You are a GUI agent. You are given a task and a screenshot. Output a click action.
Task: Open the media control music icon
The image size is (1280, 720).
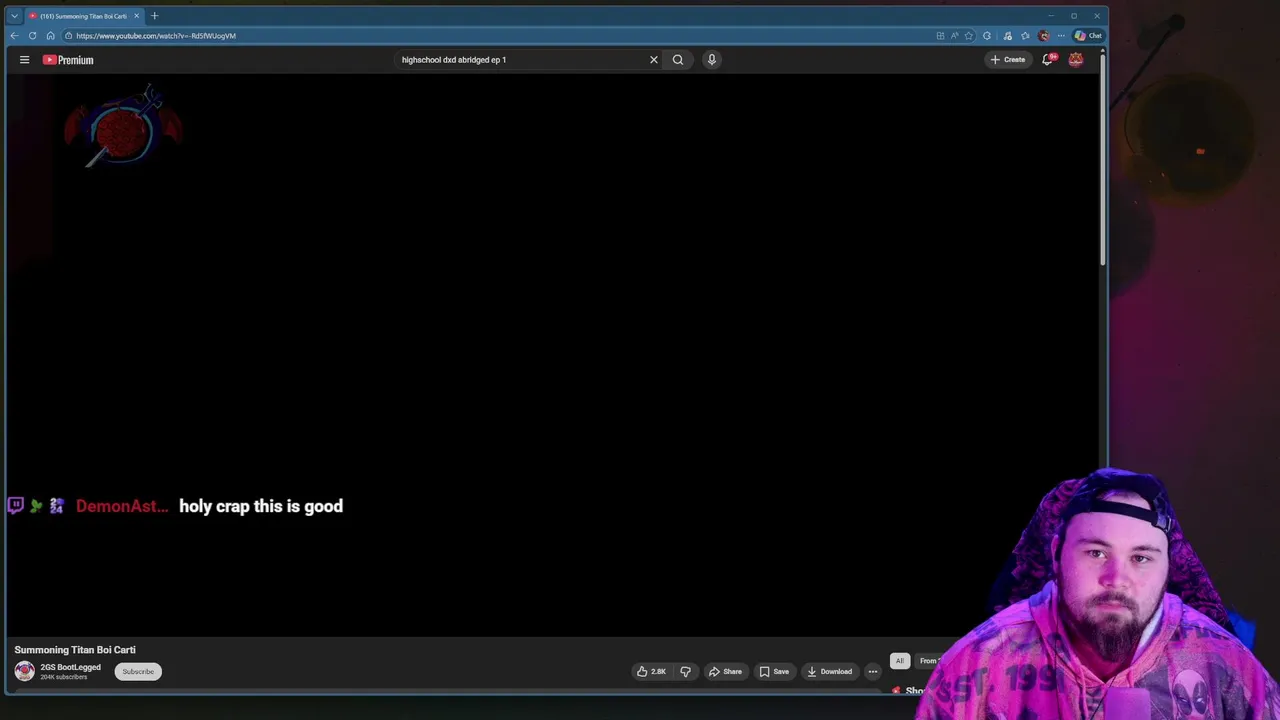tap(1007, 36)
